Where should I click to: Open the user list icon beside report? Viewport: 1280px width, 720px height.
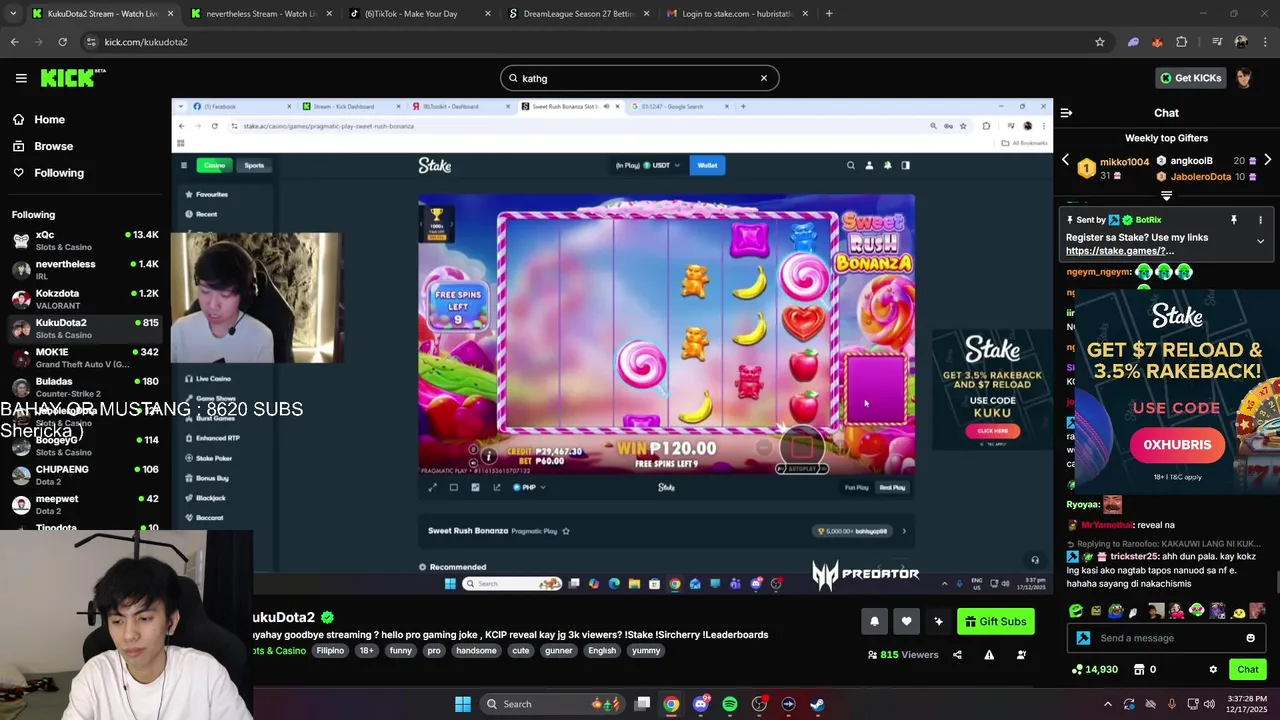tap(1021, 655)
